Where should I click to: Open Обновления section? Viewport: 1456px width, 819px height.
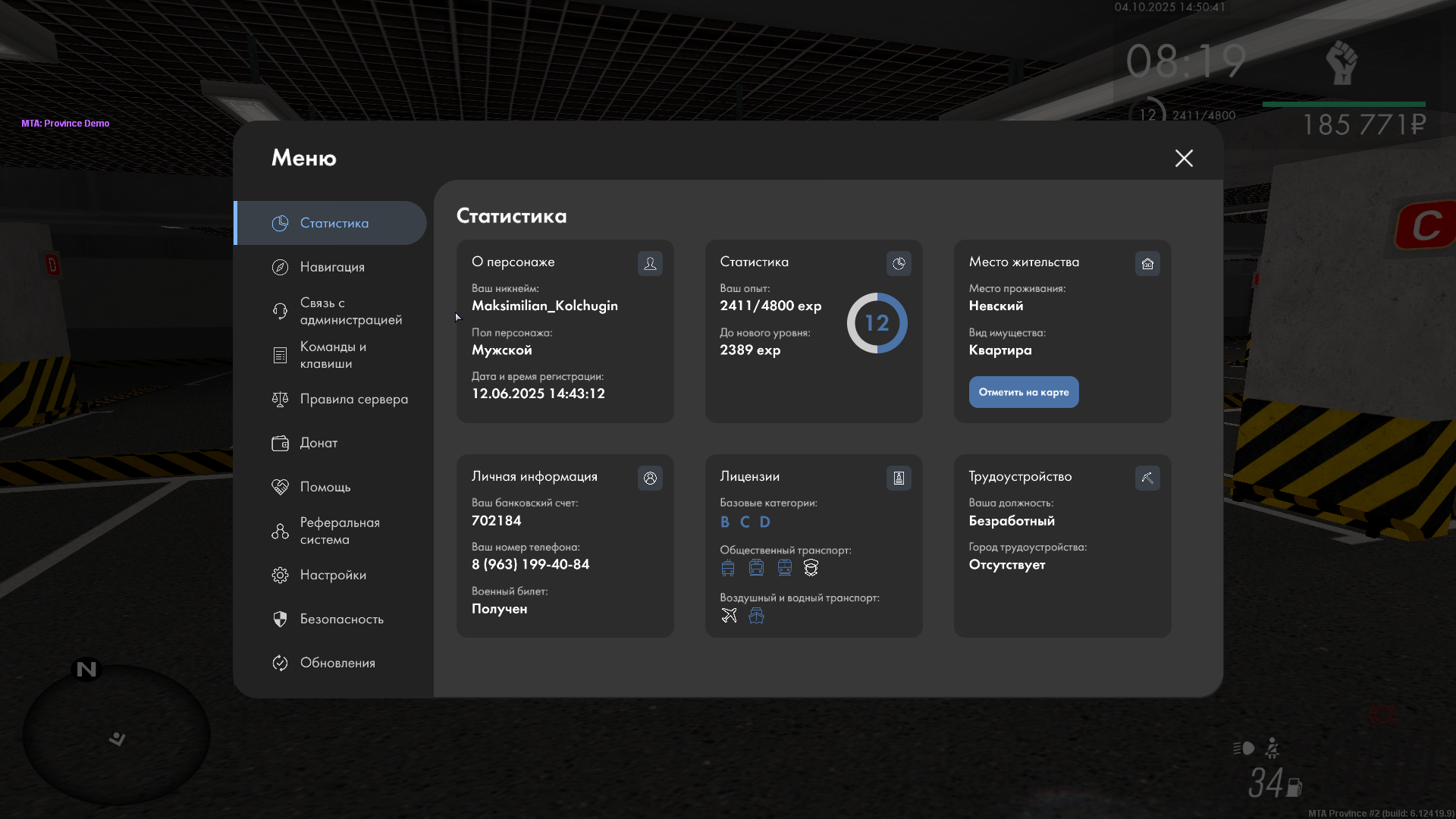[337, 663]
